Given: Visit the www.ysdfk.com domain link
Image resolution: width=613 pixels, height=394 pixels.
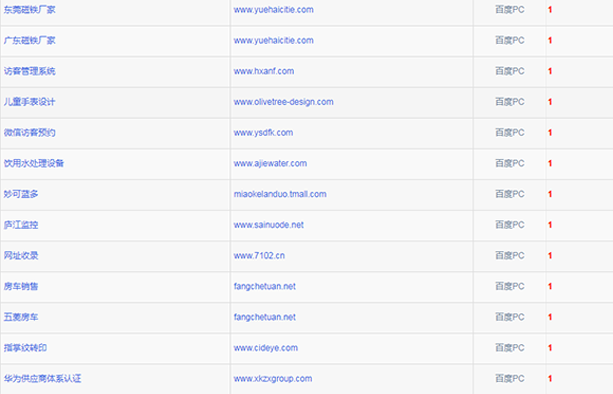Looking at the screenshot, I should (263, 133).
